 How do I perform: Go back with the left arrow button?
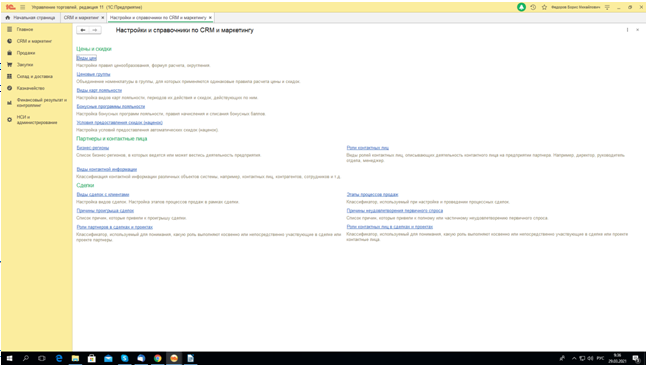point(83,30)
